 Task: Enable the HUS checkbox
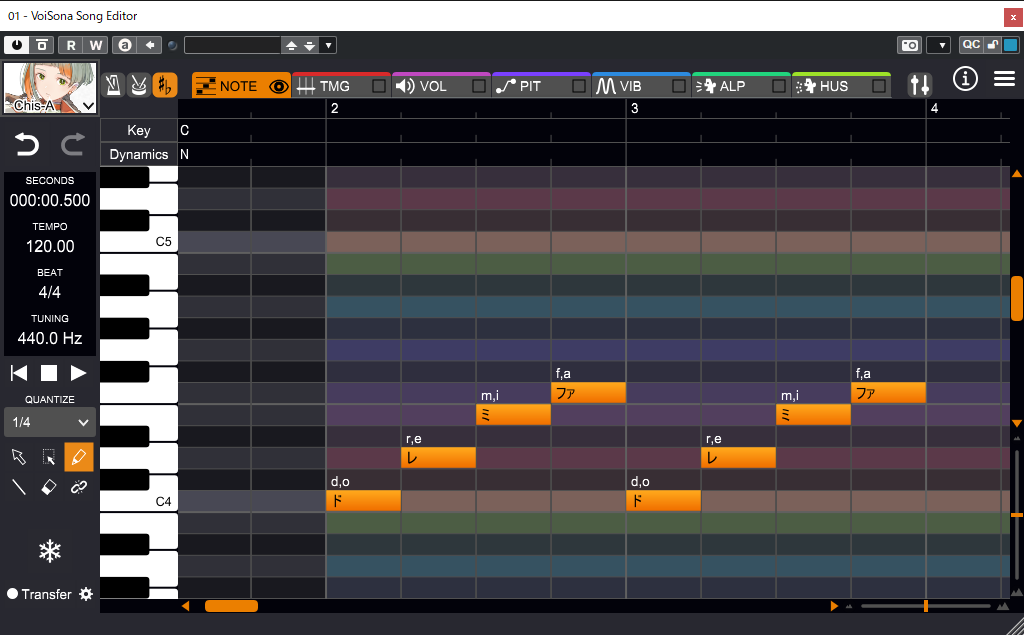click(879, 86)
